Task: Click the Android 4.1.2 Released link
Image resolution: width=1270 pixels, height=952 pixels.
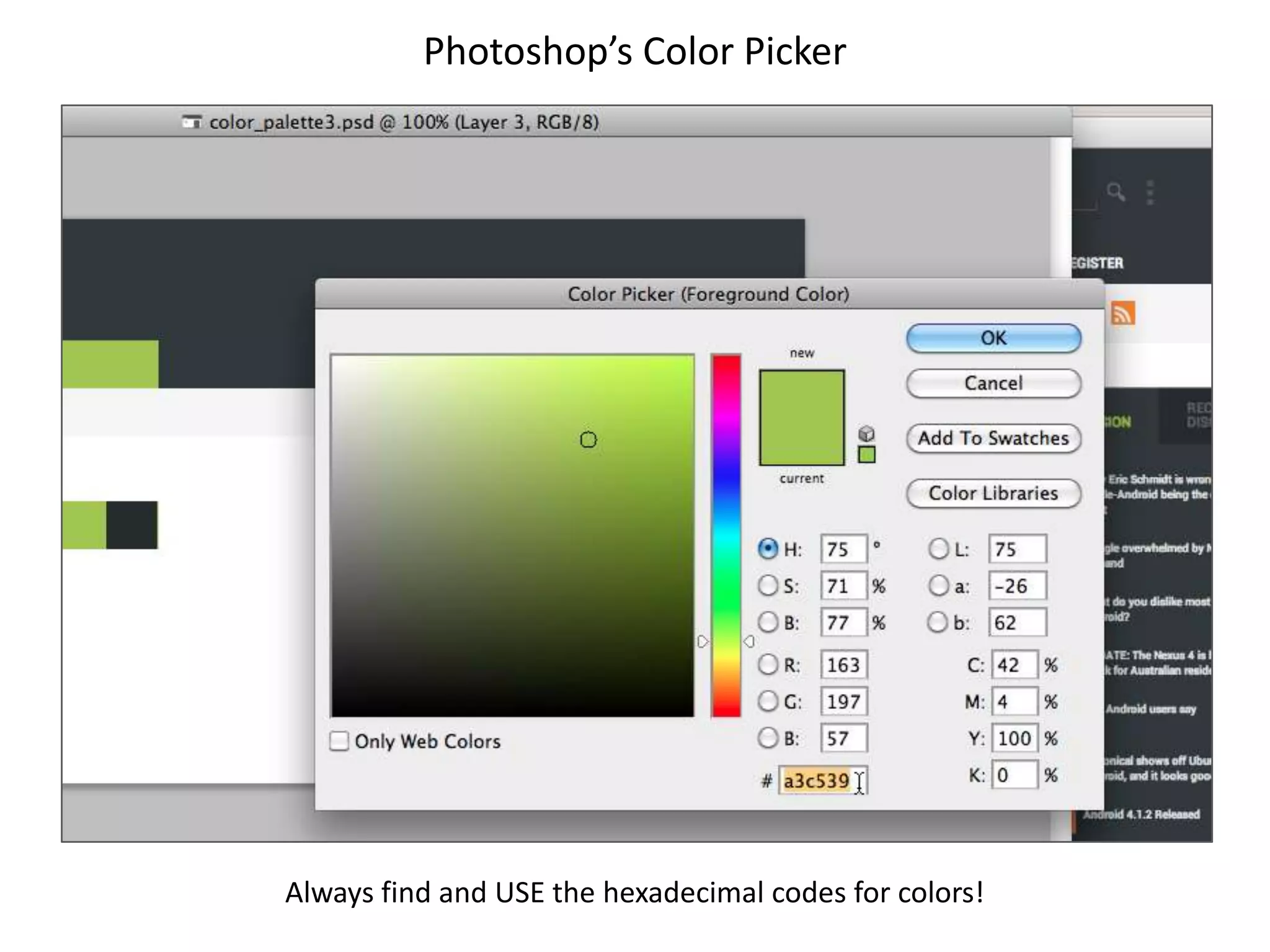Action: [x=1142, y=814]
